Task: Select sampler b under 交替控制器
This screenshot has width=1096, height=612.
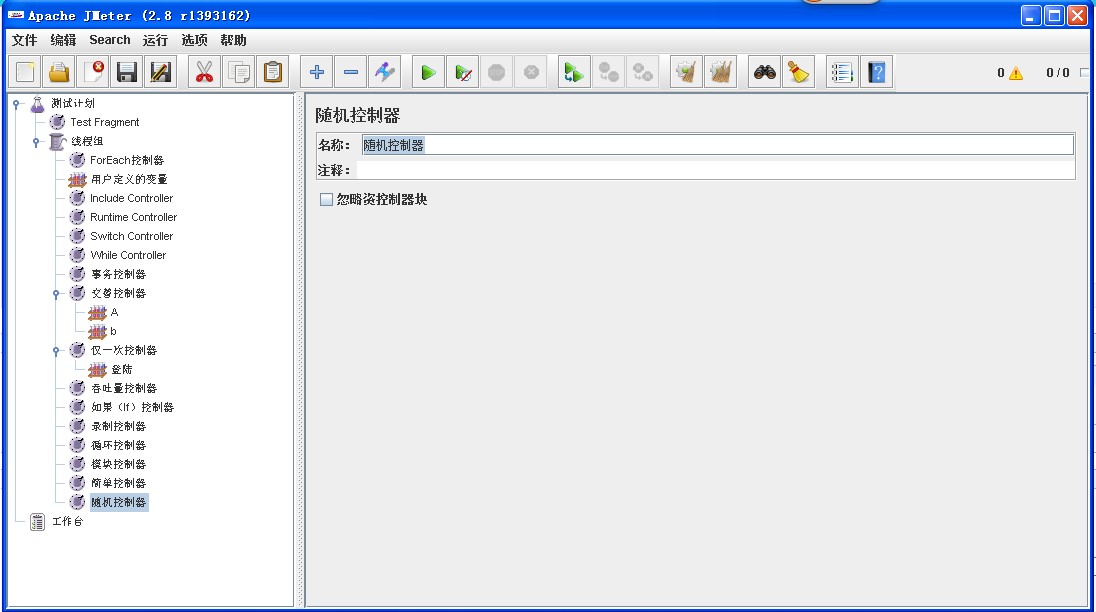Action: click(x=113, y=331)
